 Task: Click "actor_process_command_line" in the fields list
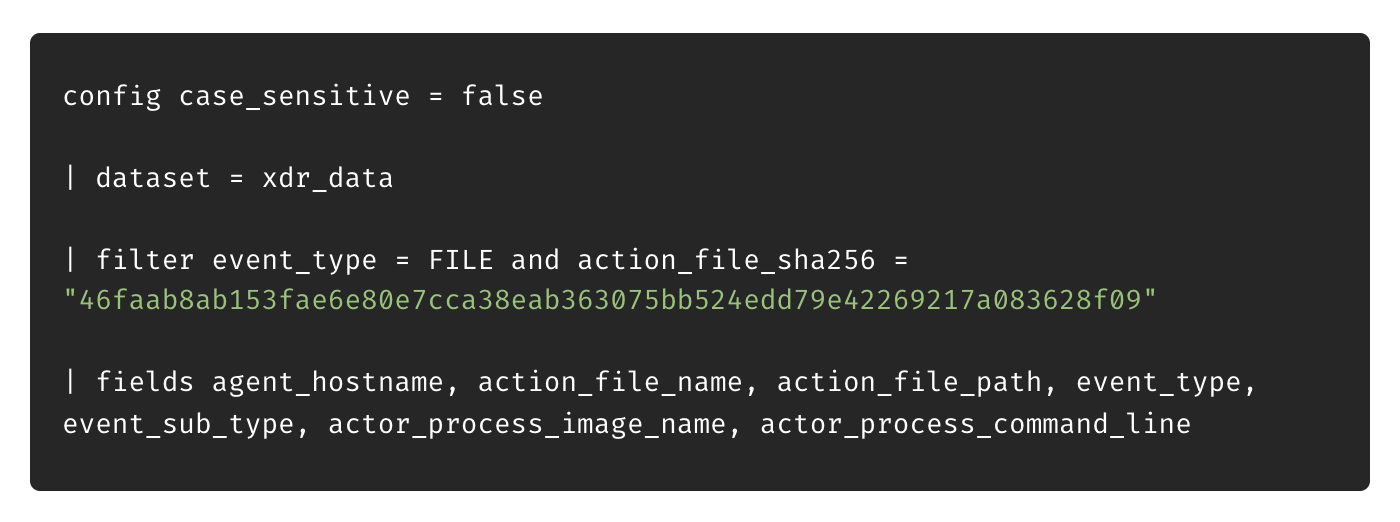click(x=975, y=424)
